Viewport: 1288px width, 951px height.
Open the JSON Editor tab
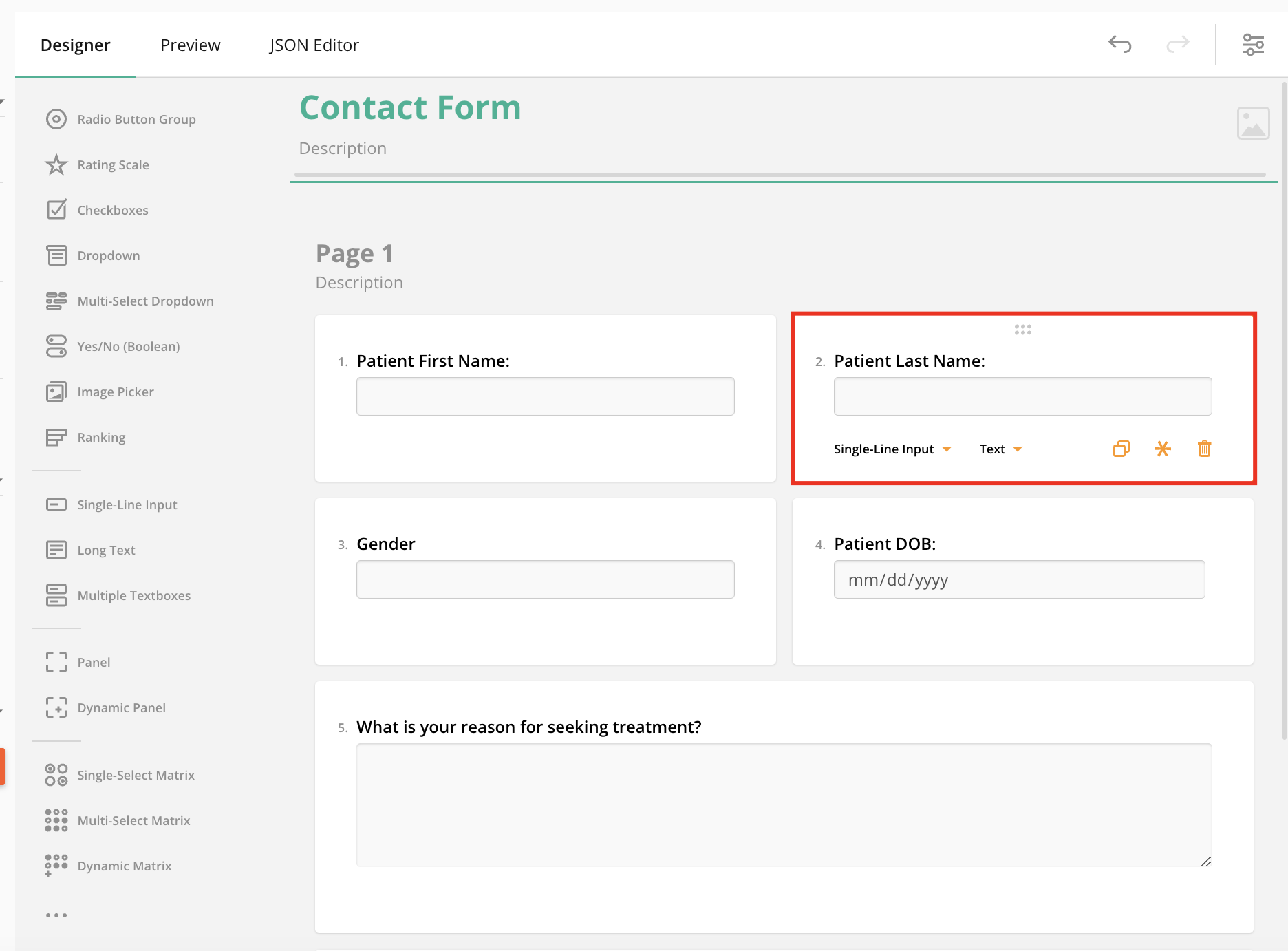(314, 44)
